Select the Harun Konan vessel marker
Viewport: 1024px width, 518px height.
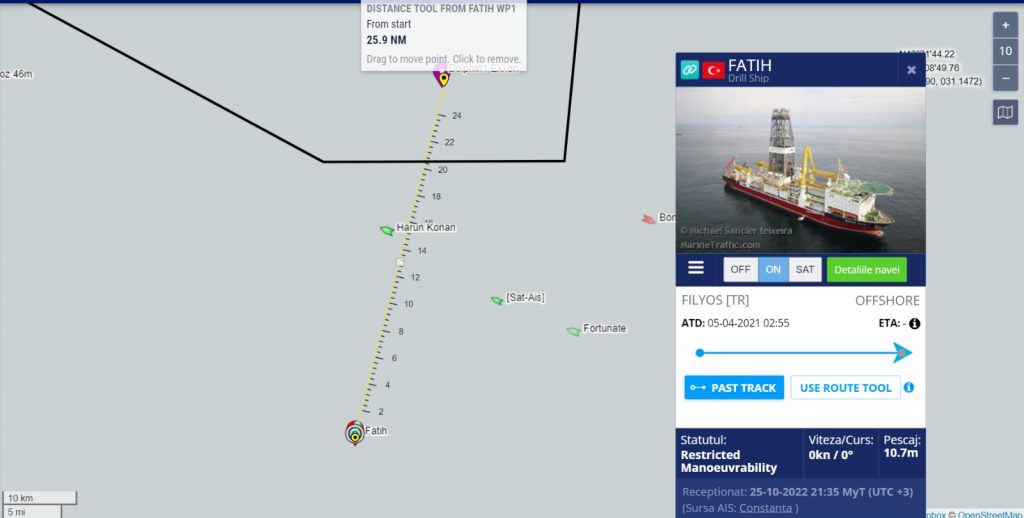point(387,230)
